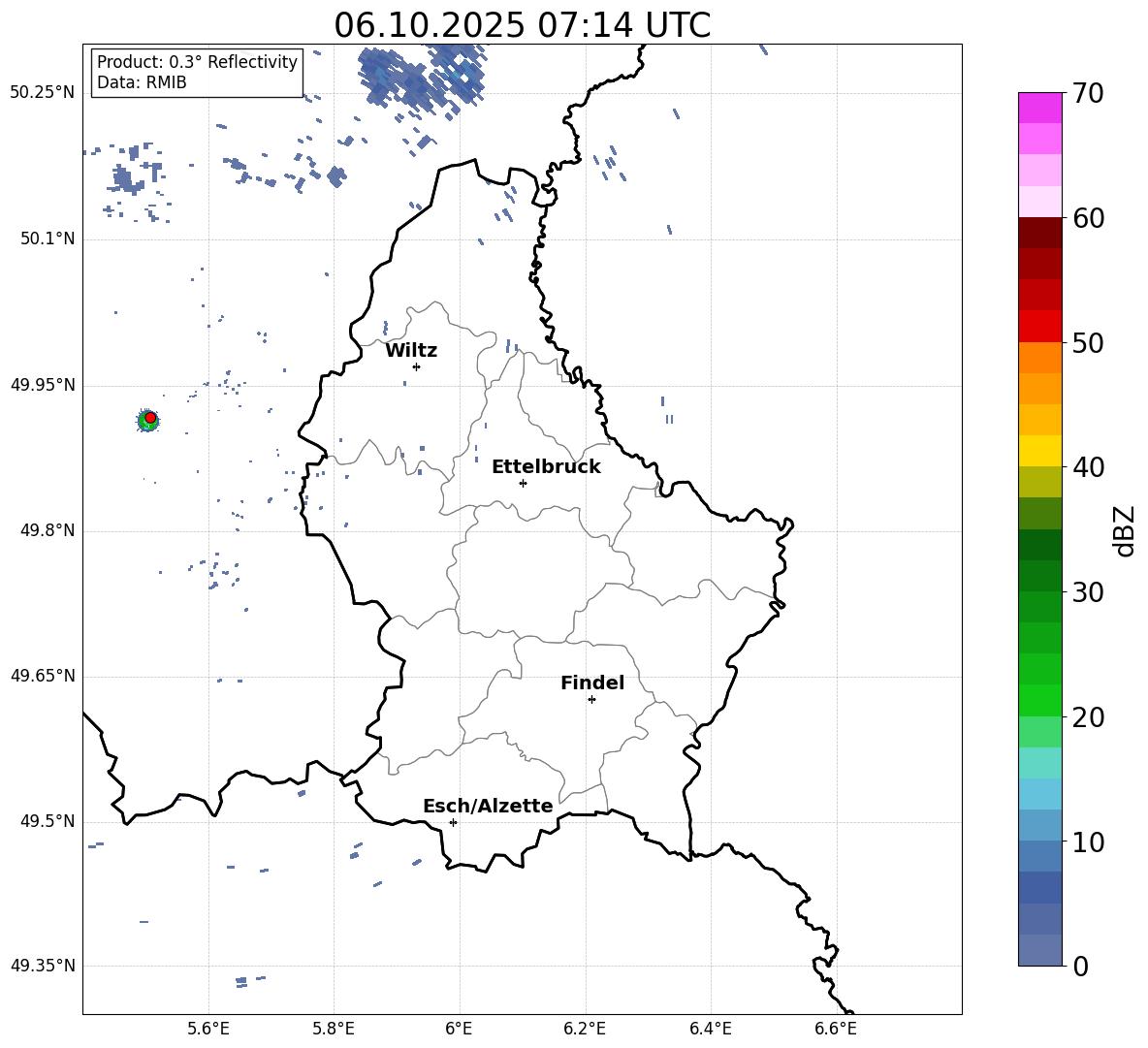Click the 50.1°N latitude label
Image resolution: width=1148 pixels, height=1048 pixels.
[48, 238]
